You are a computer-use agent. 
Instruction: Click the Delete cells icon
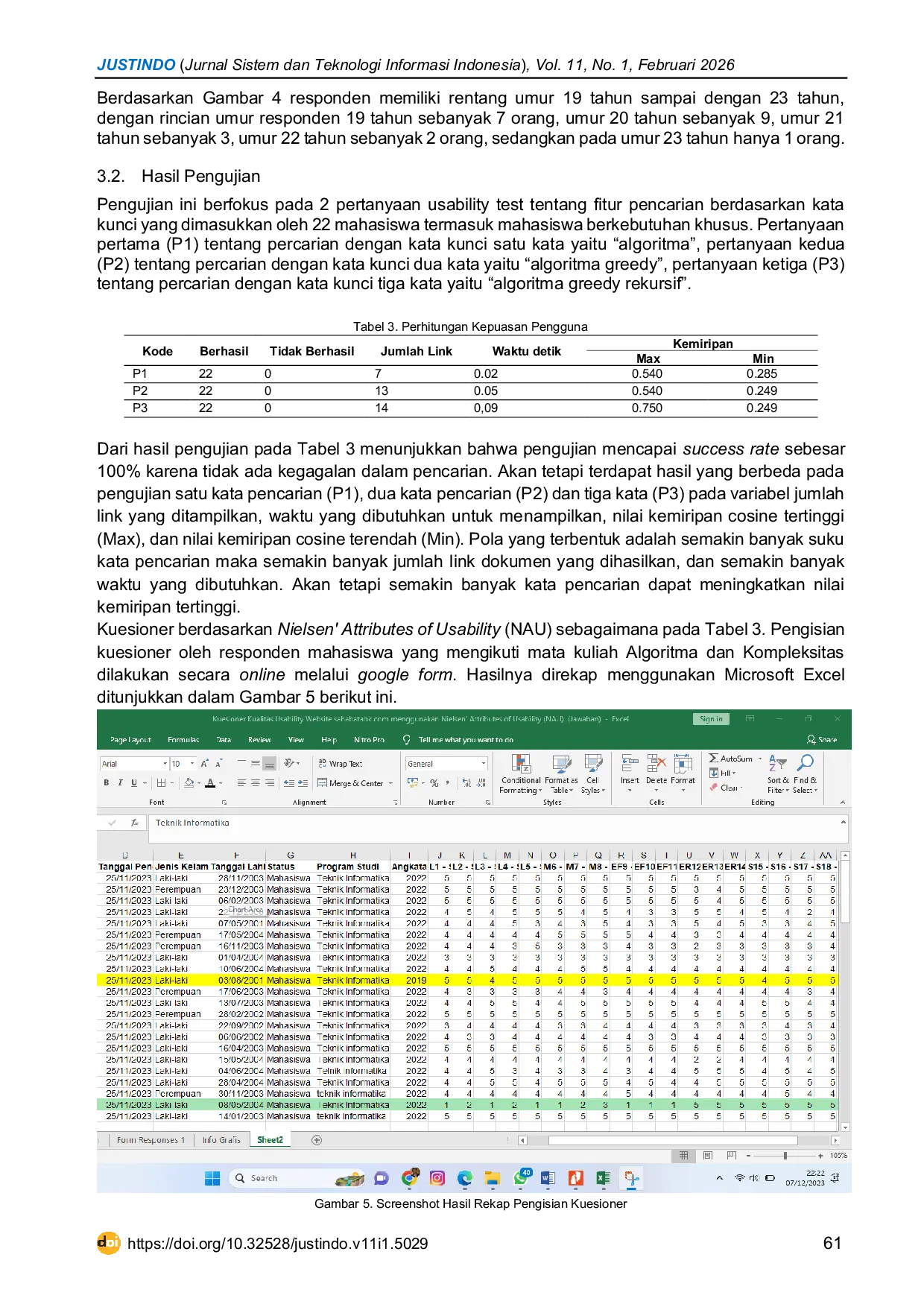(656, 764)
